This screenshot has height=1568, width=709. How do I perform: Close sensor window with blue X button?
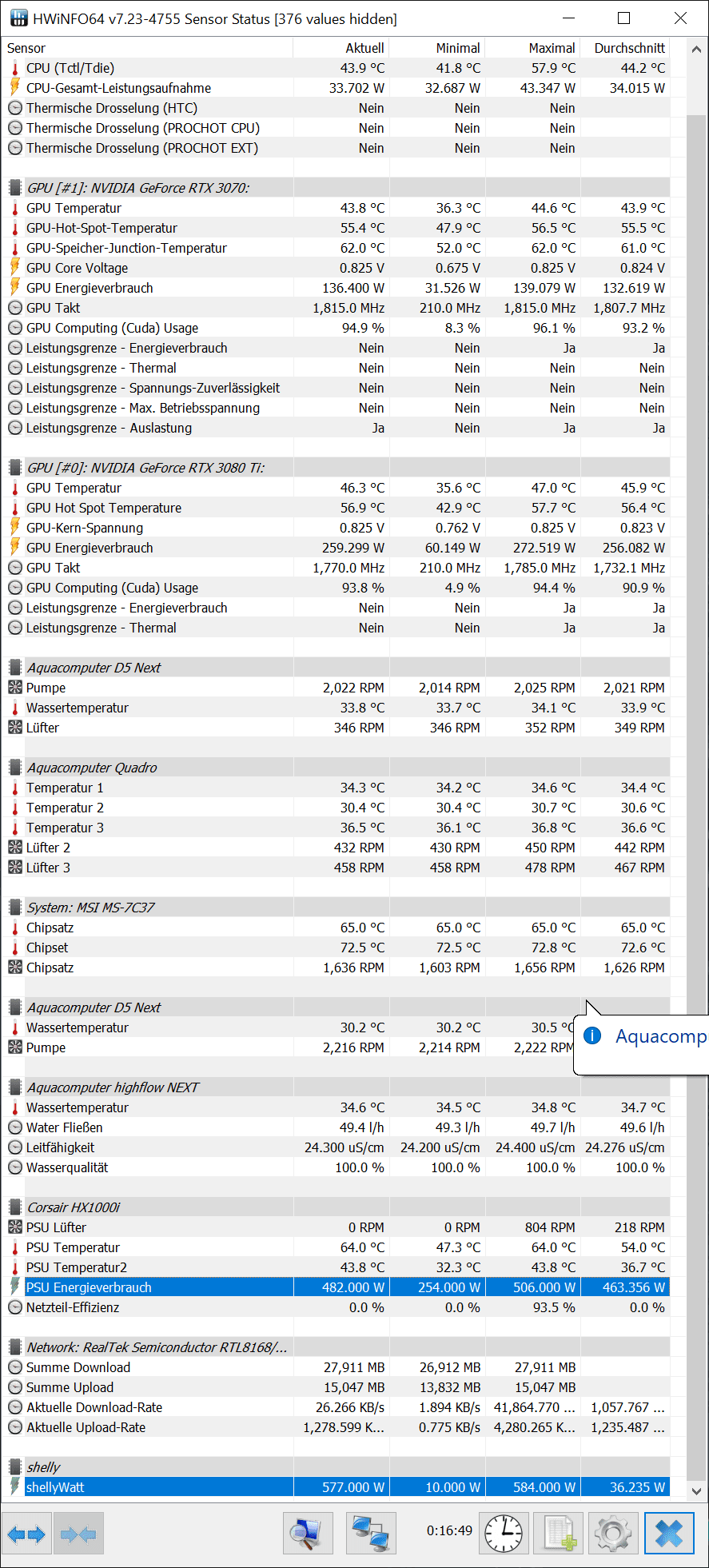(x=669, y=1534)
